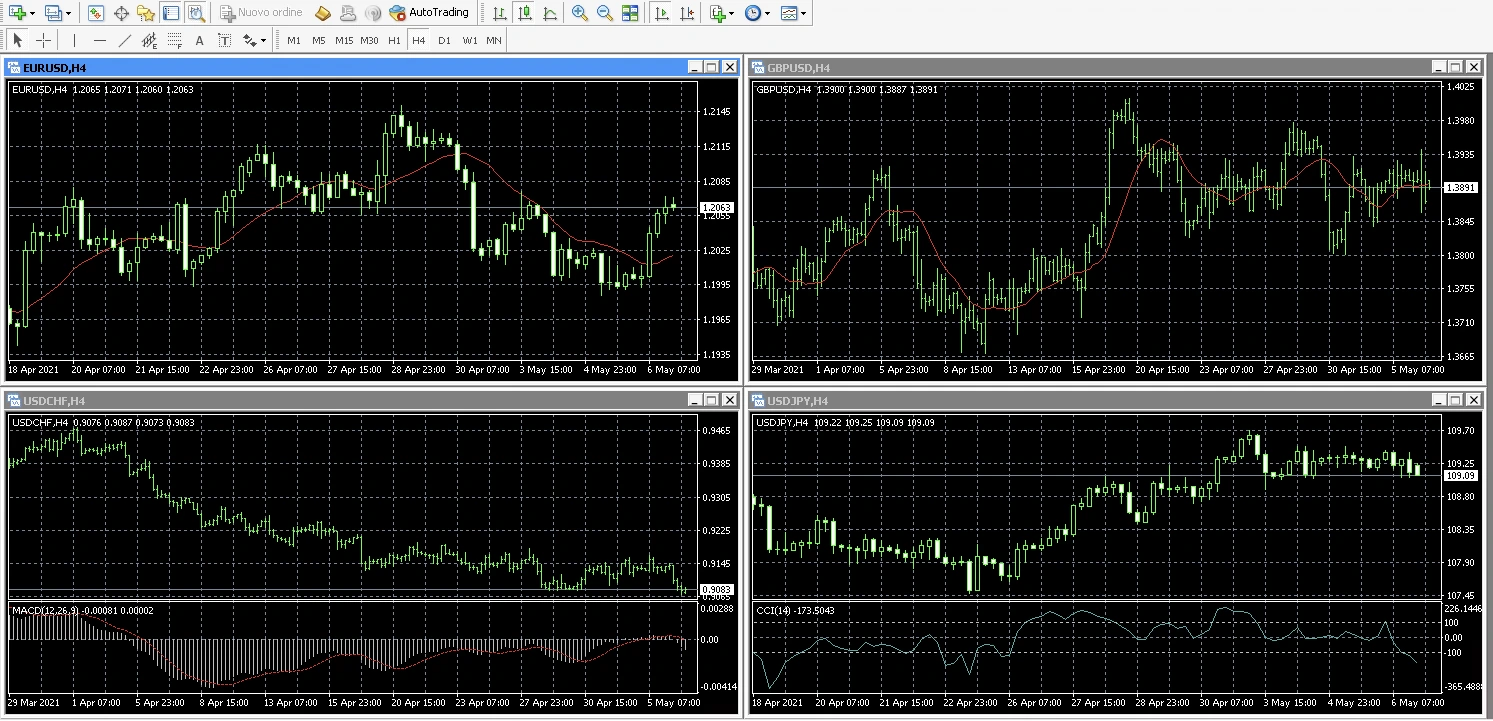Tile the chart windows
Screen dimensions: 1493x721
coord(630,12)
